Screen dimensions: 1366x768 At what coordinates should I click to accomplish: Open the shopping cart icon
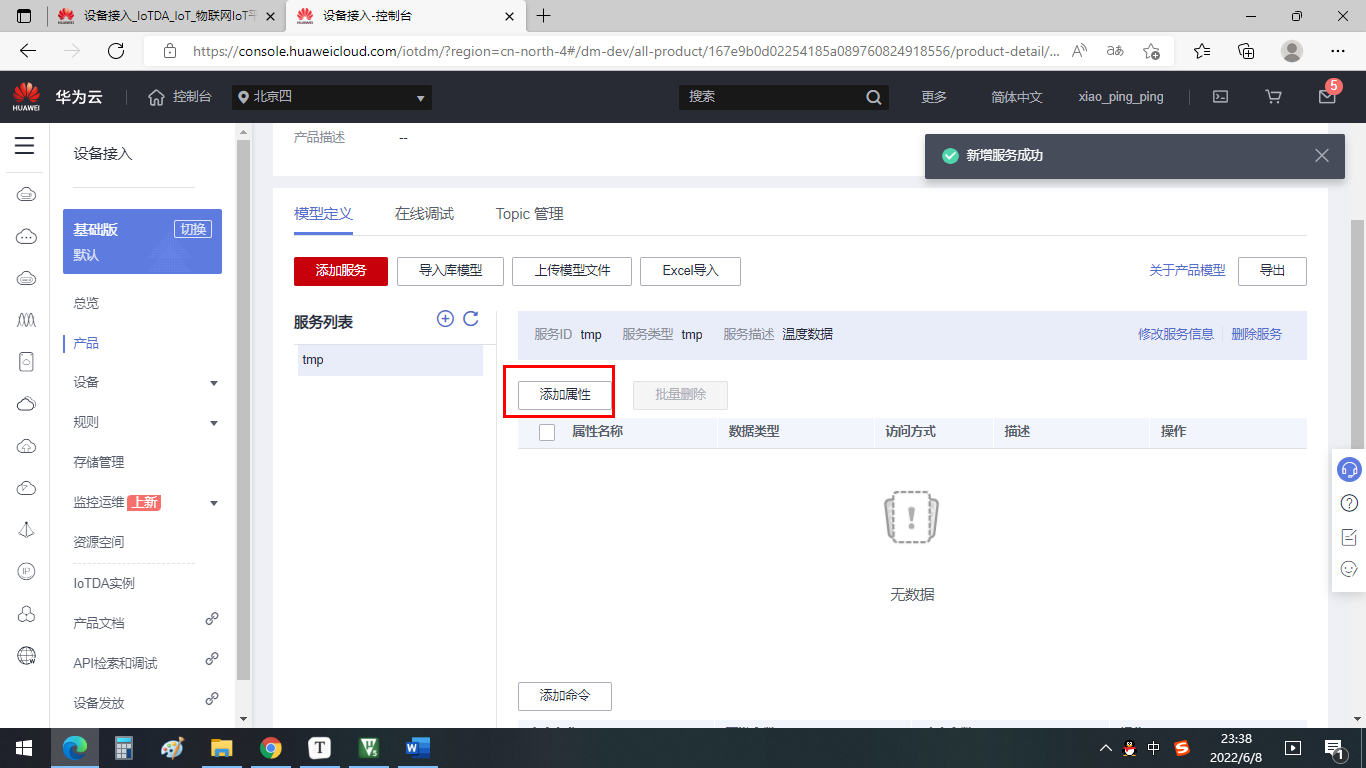click(1273, 97)
